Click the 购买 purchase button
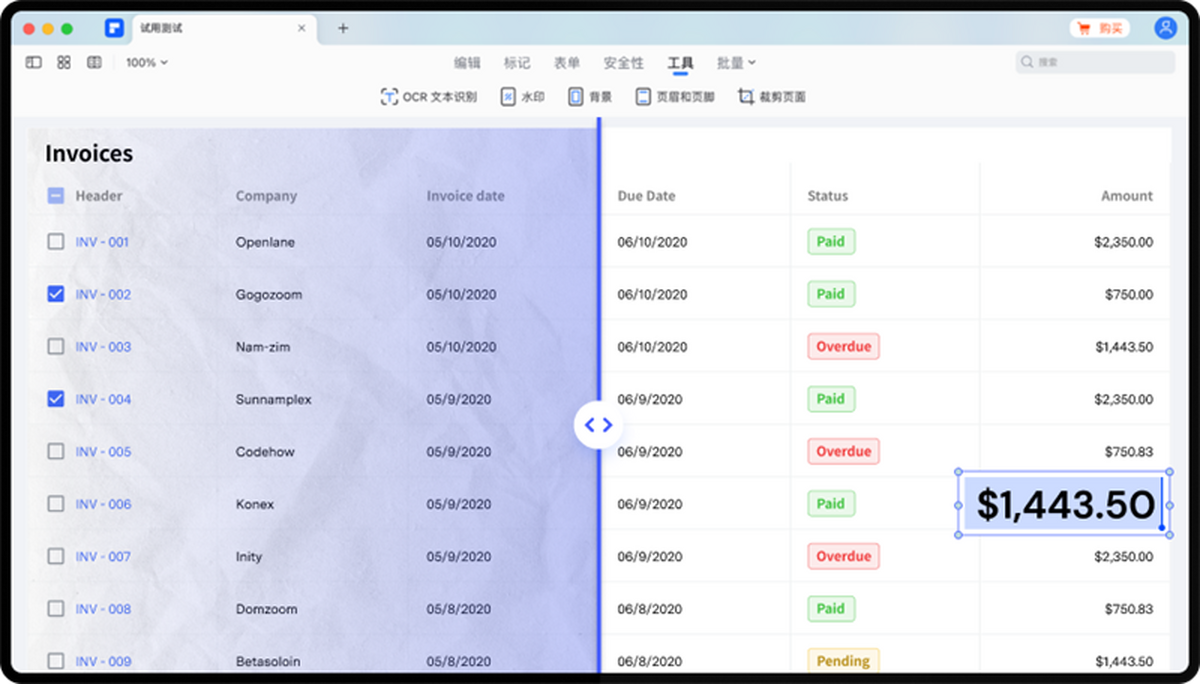The width and height of the screenshot is (1200, 684). tap(1100, 28)
